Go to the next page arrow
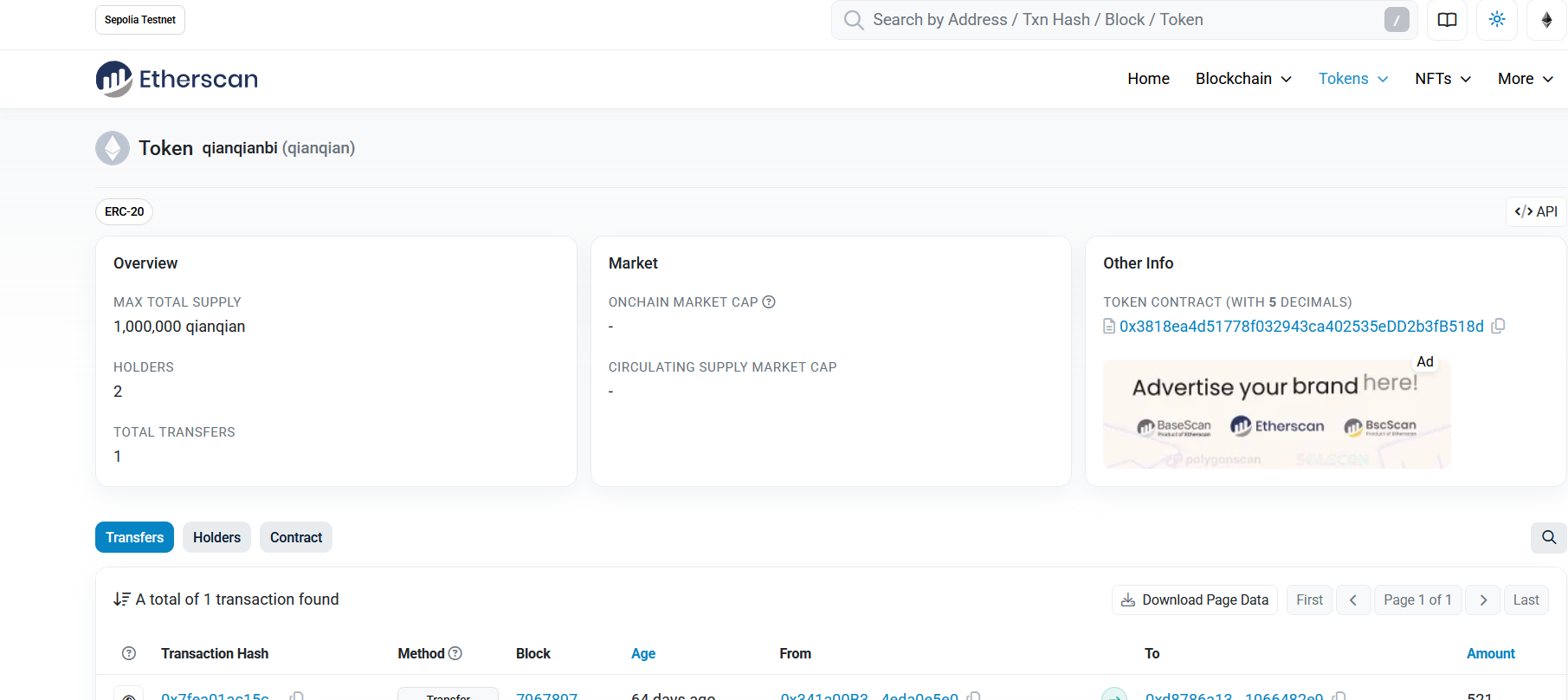The image size is (1568, 700). (x=1483, y=600)
